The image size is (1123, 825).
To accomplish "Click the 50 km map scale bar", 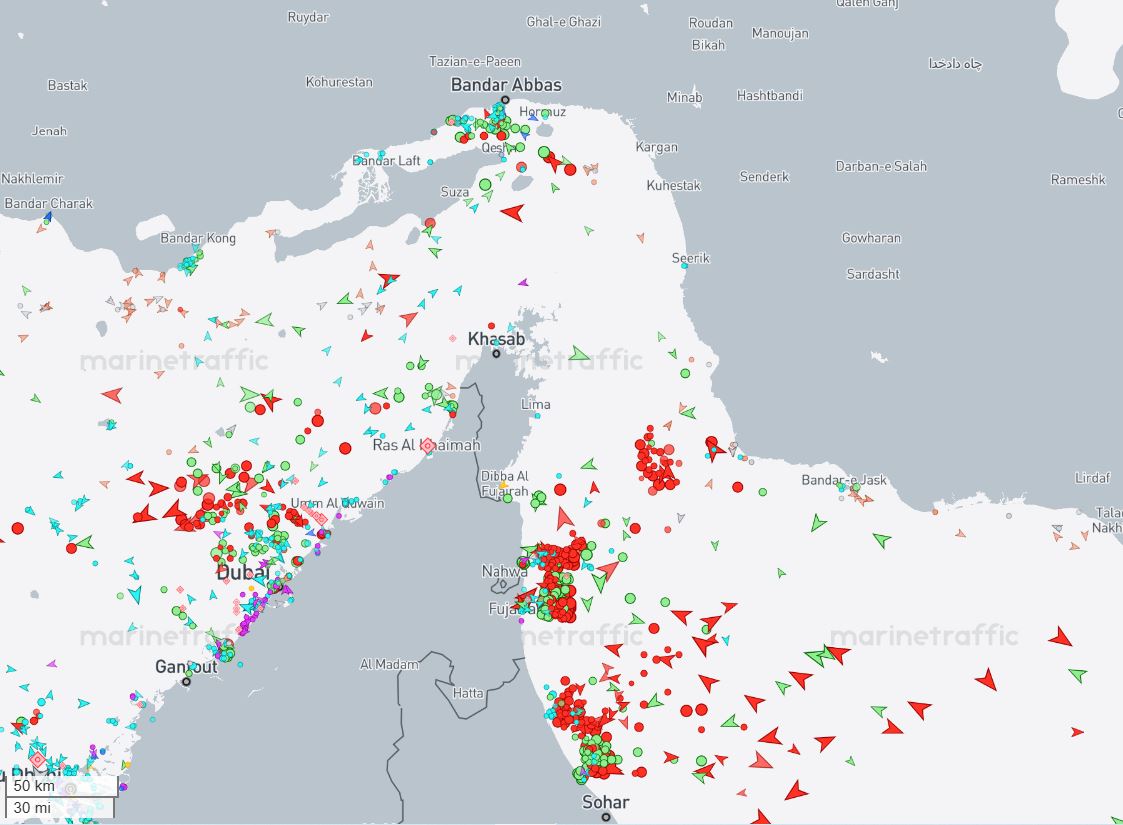I will click(x=62, y=786).
